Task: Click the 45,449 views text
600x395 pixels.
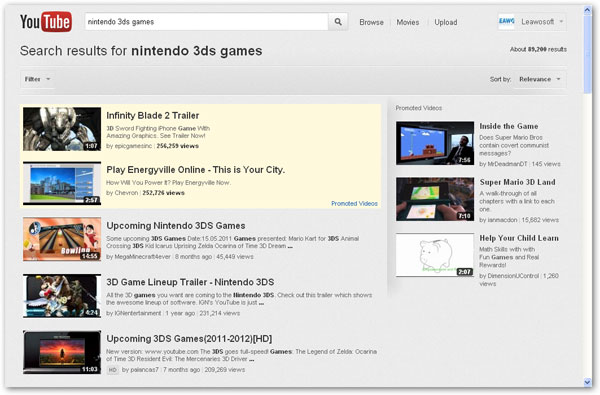Action: pyautogui.click(x=235, y=257)
